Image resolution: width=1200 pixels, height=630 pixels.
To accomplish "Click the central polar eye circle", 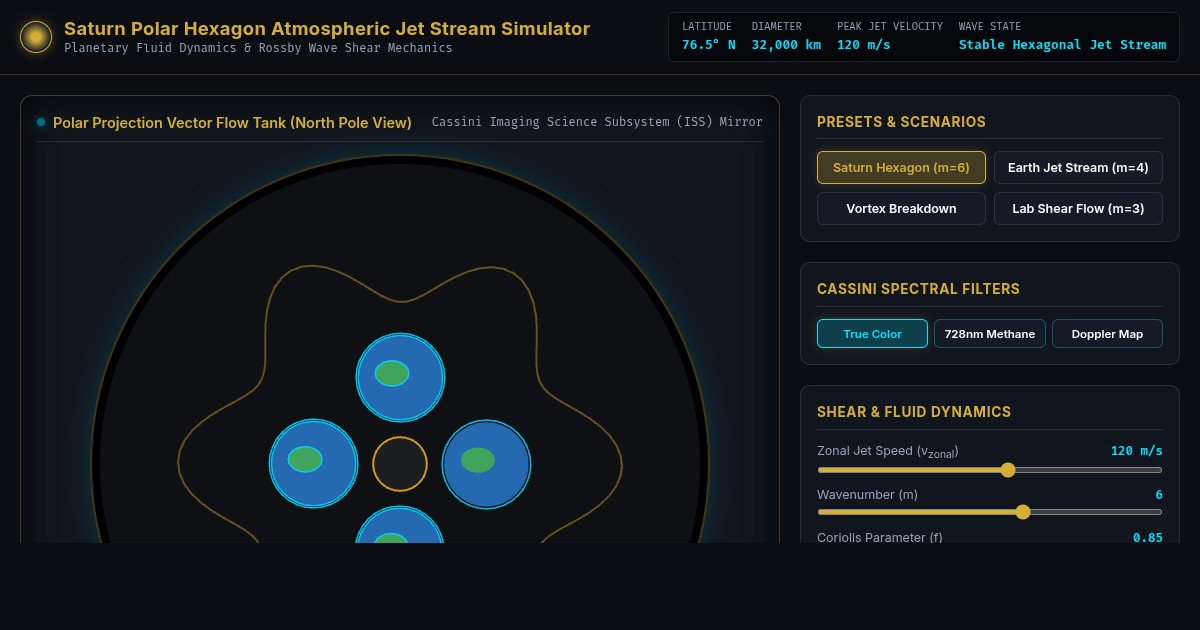I will click(400, 464).
